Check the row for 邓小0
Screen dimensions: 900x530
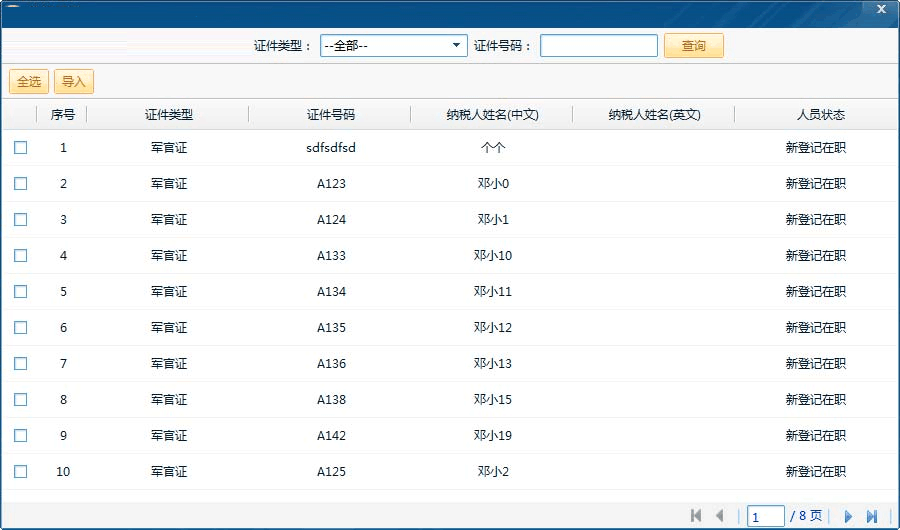point(21,184)
